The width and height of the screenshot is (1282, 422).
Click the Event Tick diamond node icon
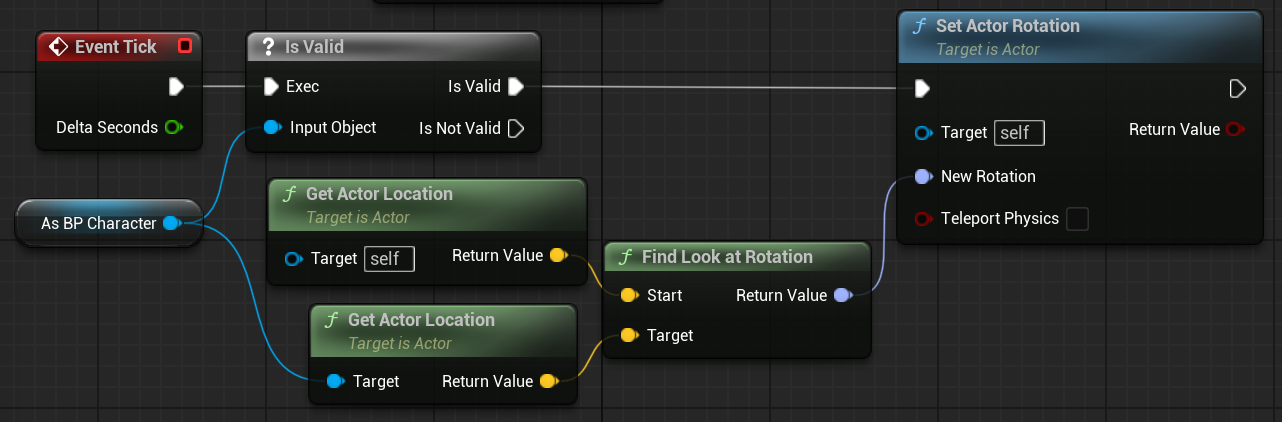coord(57,46)
